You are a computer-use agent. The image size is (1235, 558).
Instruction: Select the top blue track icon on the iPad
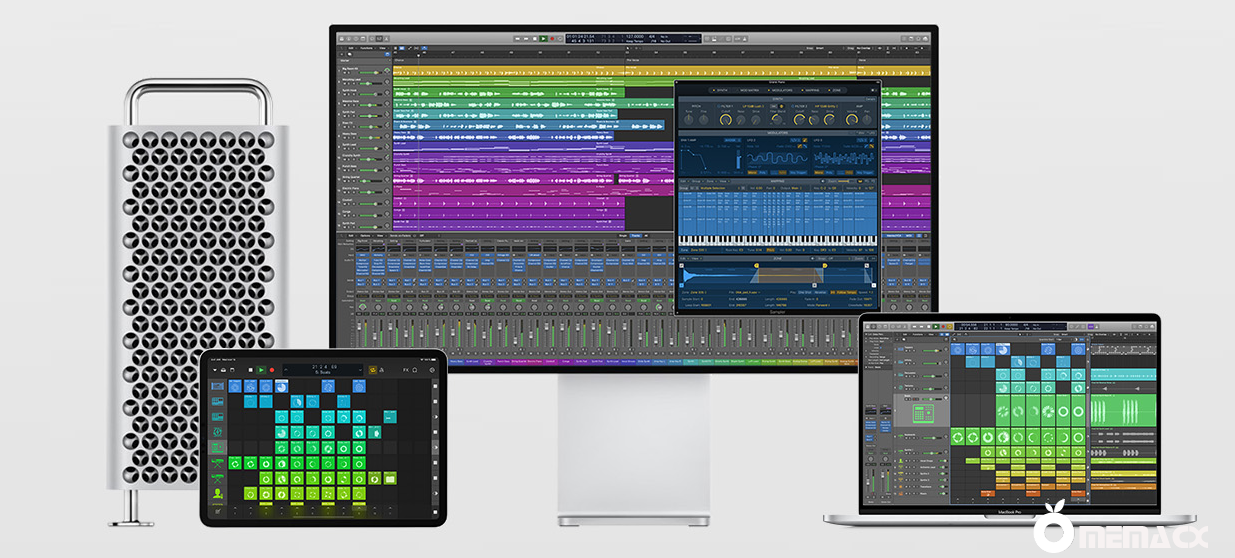217,386
